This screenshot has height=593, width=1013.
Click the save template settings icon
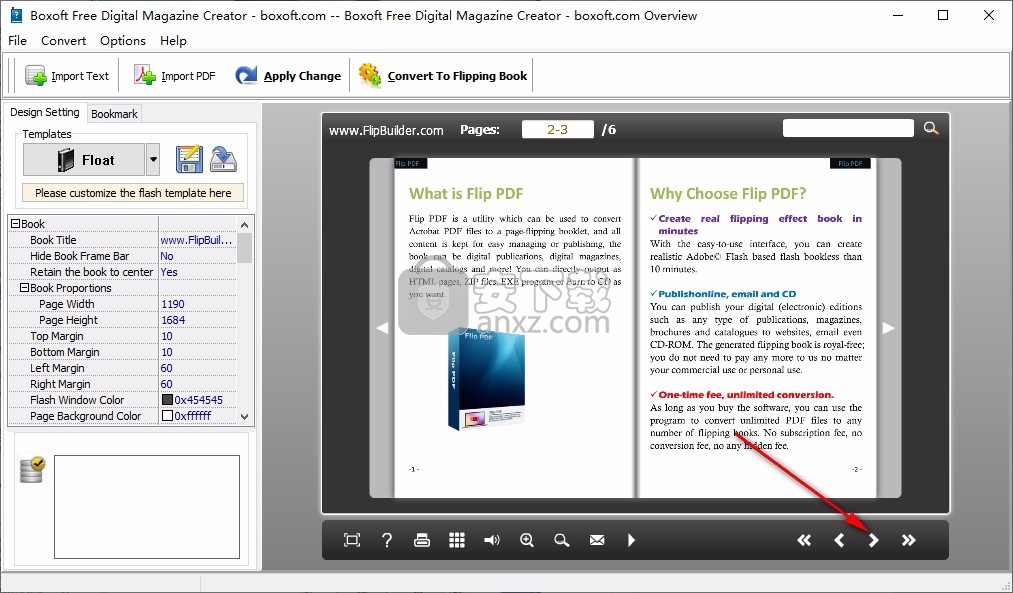click(x=189, y=160)
